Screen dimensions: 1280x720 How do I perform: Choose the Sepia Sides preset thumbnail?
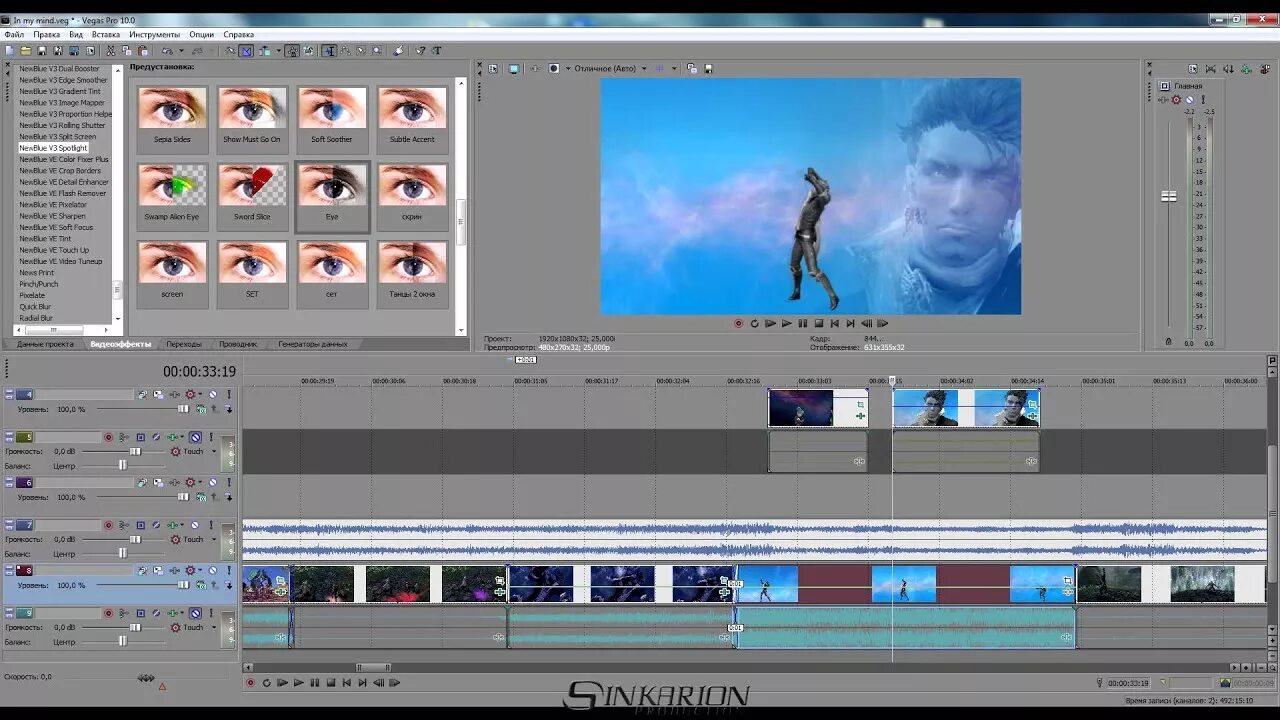pyautogui.click(x=173, y=117)
